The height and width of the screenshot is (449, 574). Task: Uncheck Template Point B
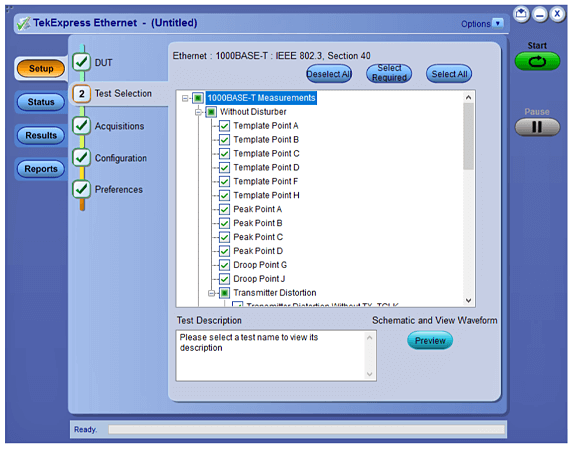(x=224, y=140)
